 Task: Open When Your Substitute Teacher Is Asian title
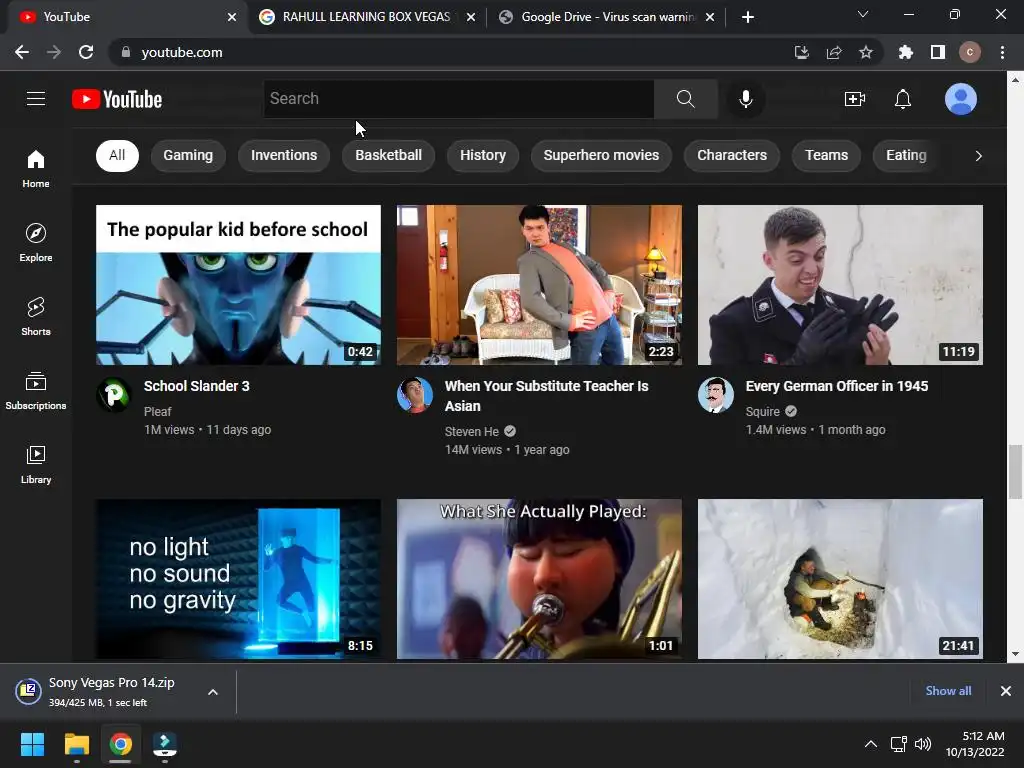tap(547, 396)
